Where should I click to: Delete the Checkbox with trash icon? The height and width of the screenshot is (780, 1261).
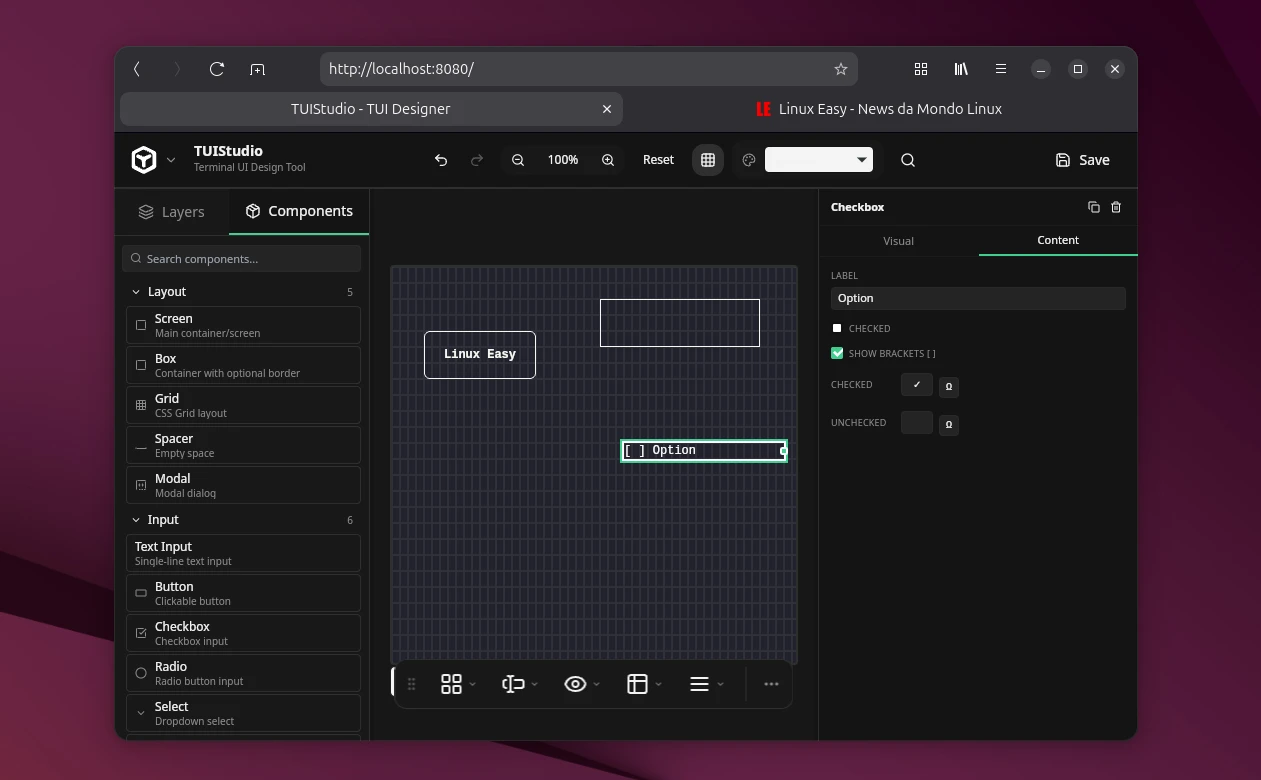1116,207
